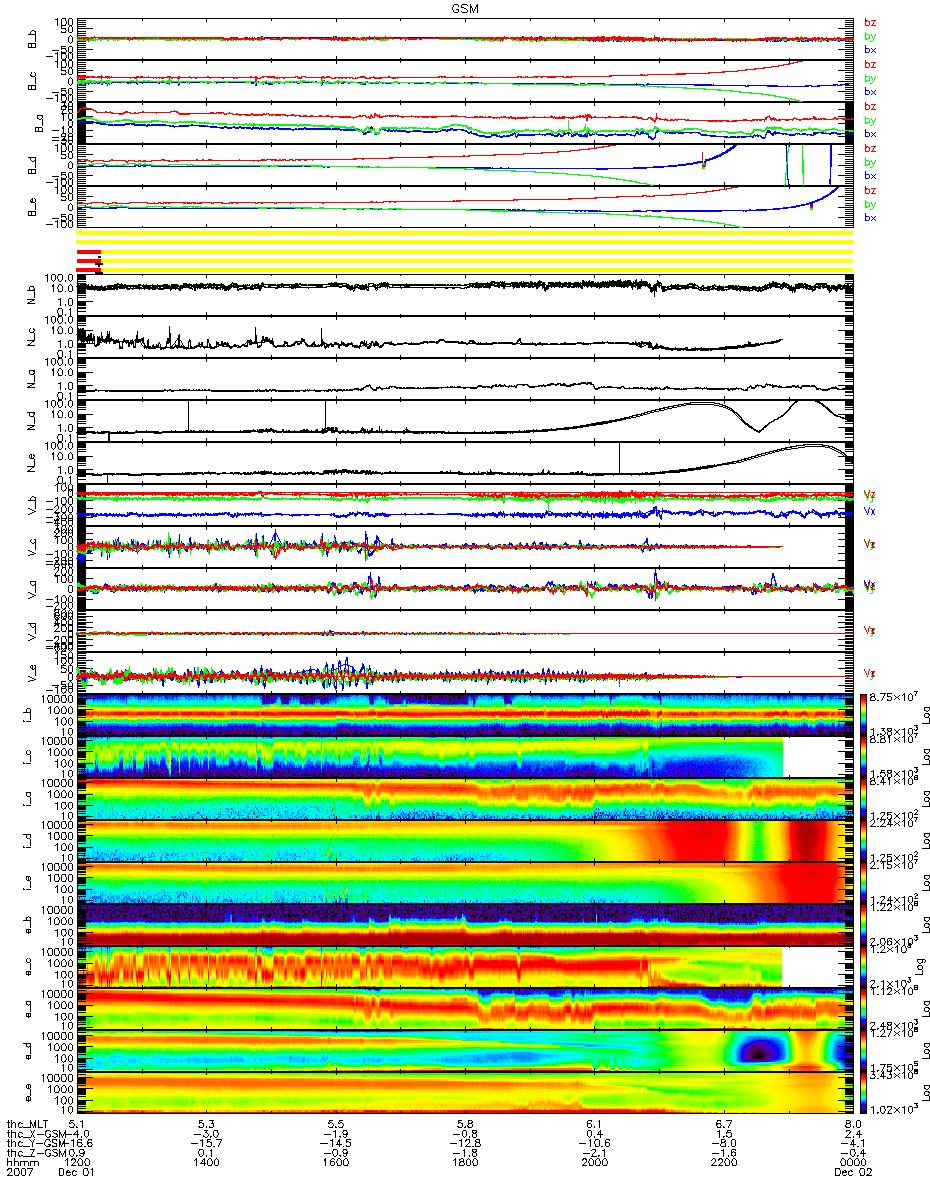Viewport: 930px width, 1200px height.
Task: Click the B_a panel axis label
Action: [x=37, y=123]
